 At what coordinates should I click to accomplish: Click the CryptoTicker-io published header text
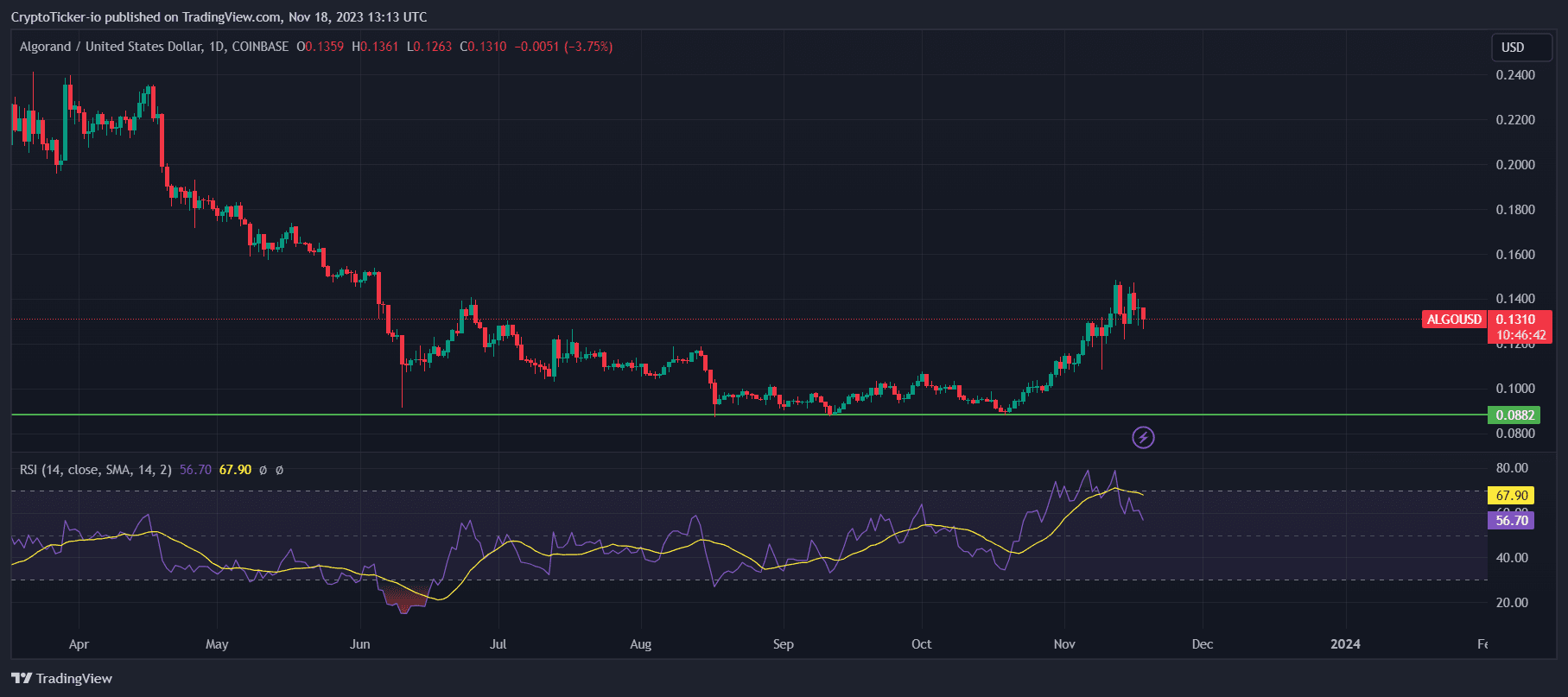219,17
